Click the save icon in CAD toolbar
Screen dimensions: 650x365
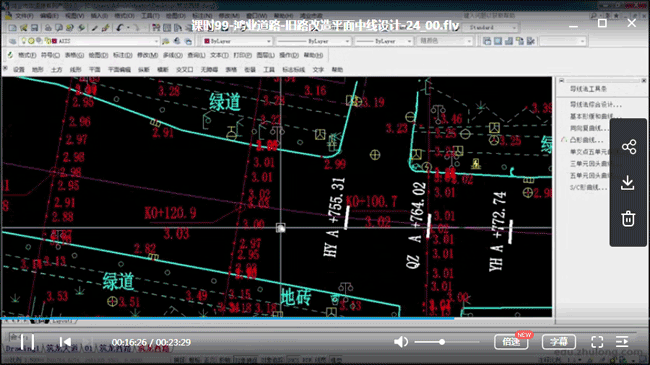coord(34,28)
